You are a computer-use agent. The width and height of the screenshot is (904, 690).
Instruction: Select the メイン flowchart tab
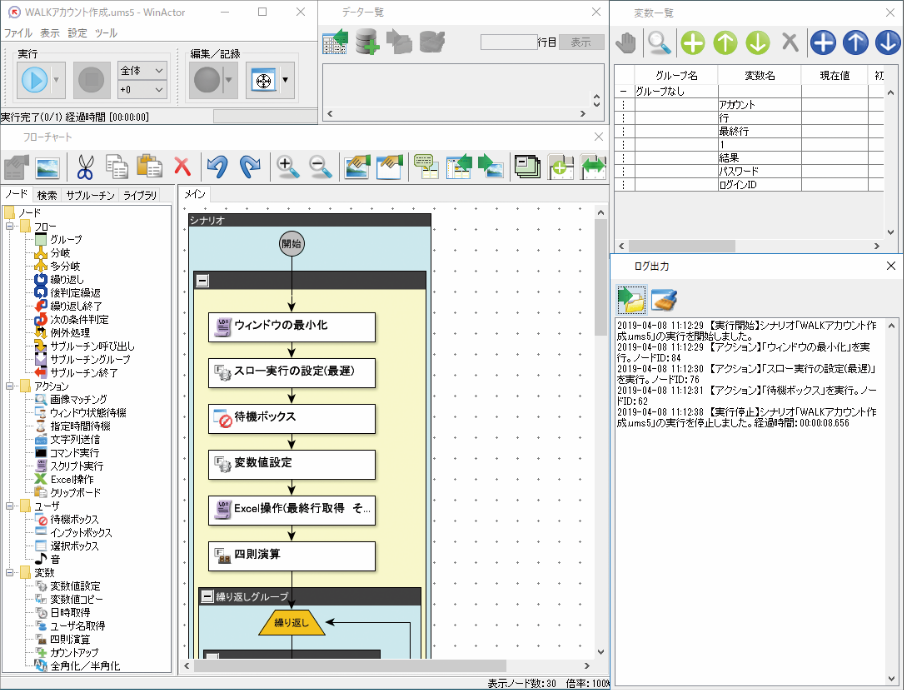click(194, 194)
